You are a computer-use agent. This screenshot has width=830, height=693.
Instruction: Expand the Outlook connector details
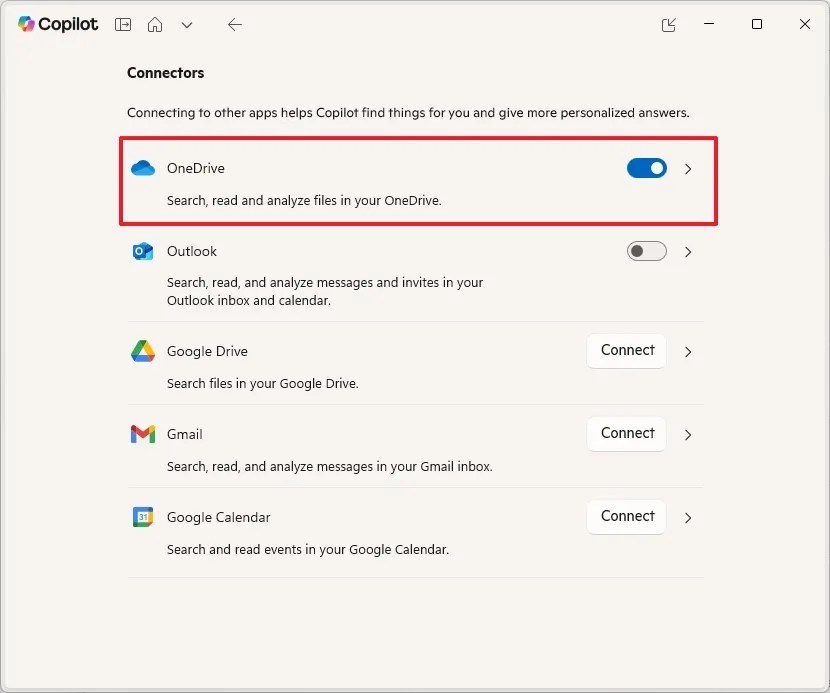688,252
